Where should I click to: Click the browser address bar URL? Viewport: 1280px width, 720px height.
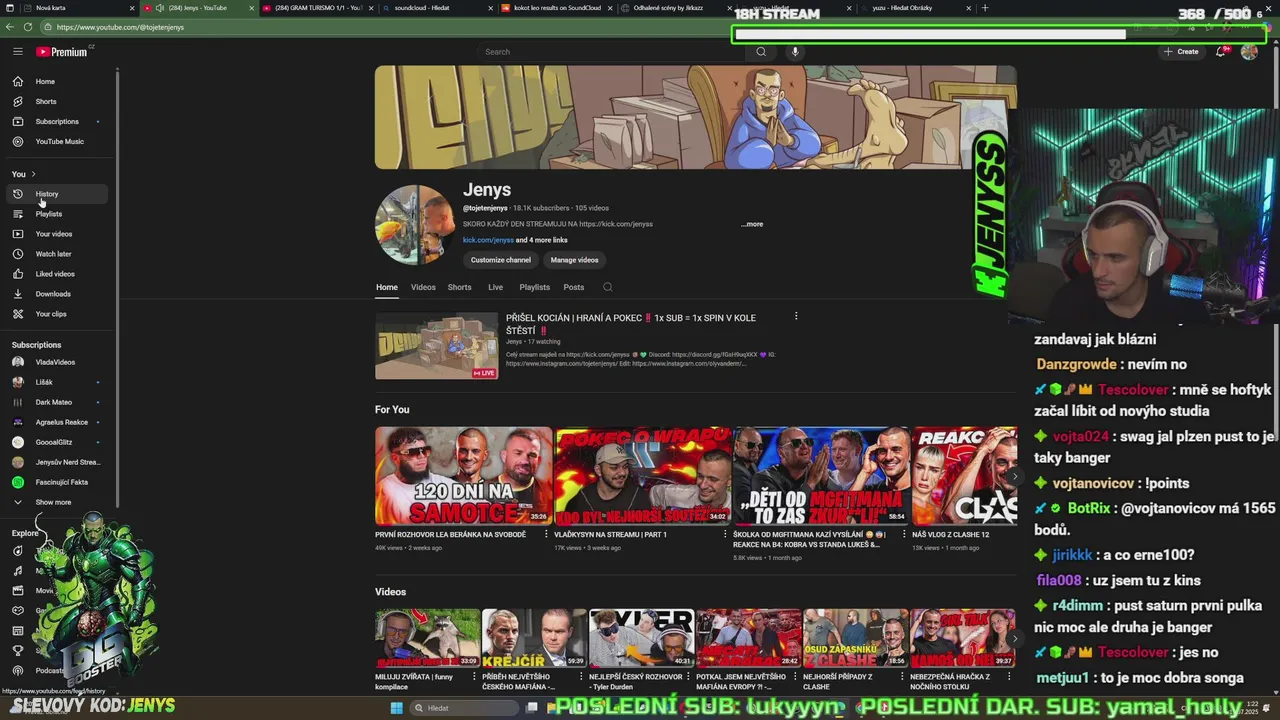tap(120, 27)
